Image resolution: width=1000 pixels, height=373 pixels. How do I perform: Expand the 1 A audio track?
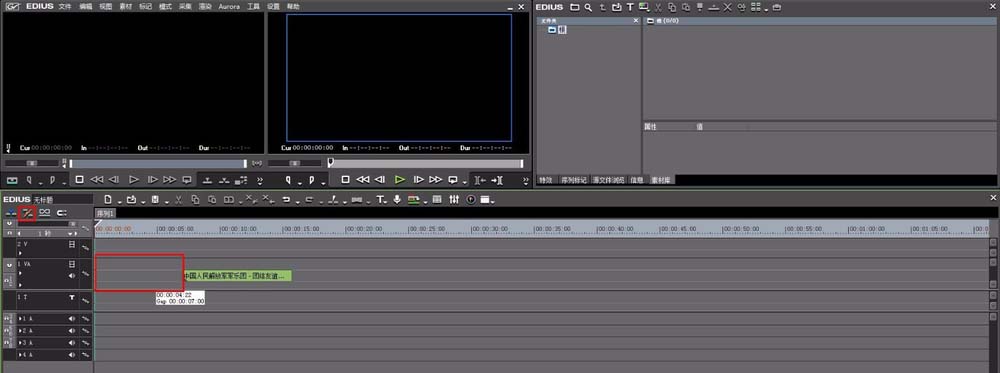[x=20, y=318]
